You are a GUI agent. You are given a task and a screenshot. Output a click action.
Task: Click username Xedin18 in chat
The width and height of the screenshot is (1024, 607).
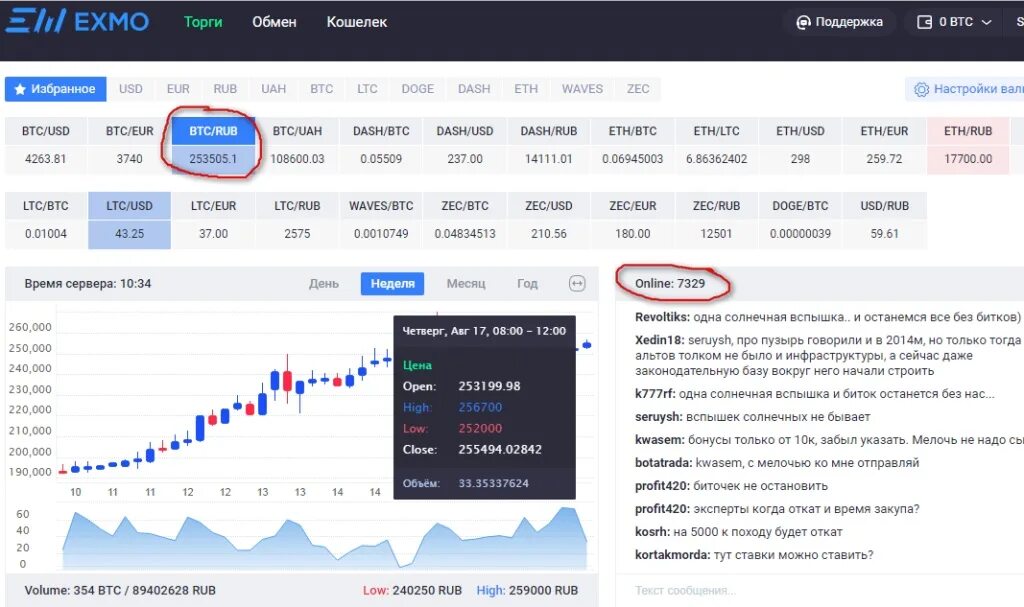pyautogui.click(x=660, y=340)
